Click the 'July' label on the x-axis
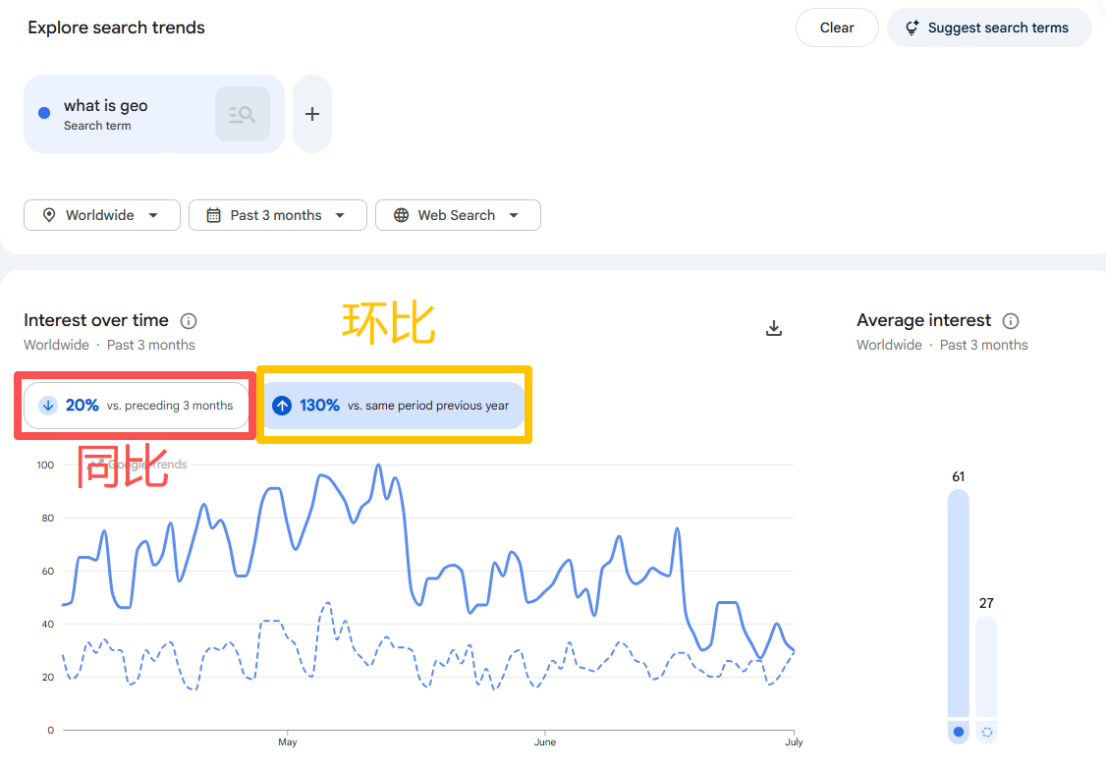 pos(794,742)
